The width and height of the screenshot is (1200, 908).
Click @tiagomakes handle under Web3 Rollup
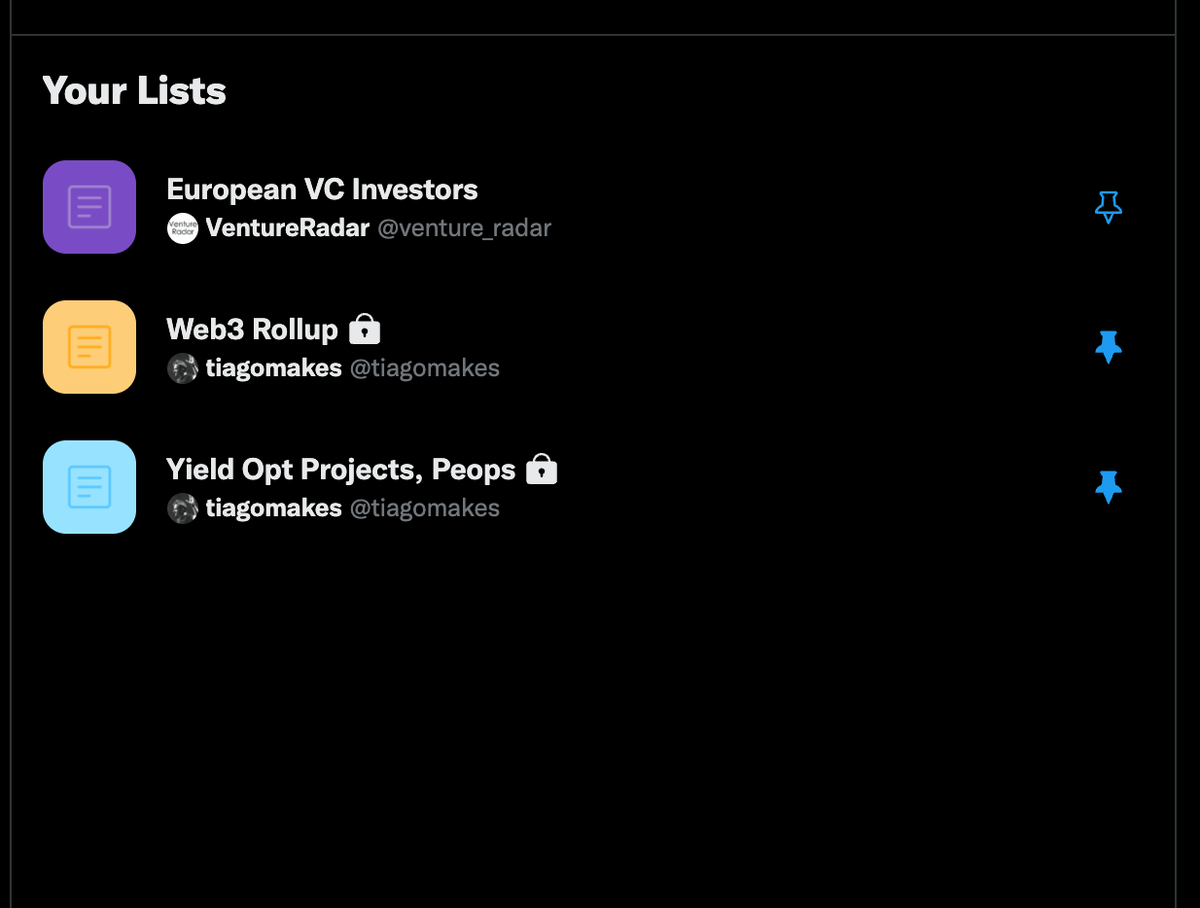424,368
